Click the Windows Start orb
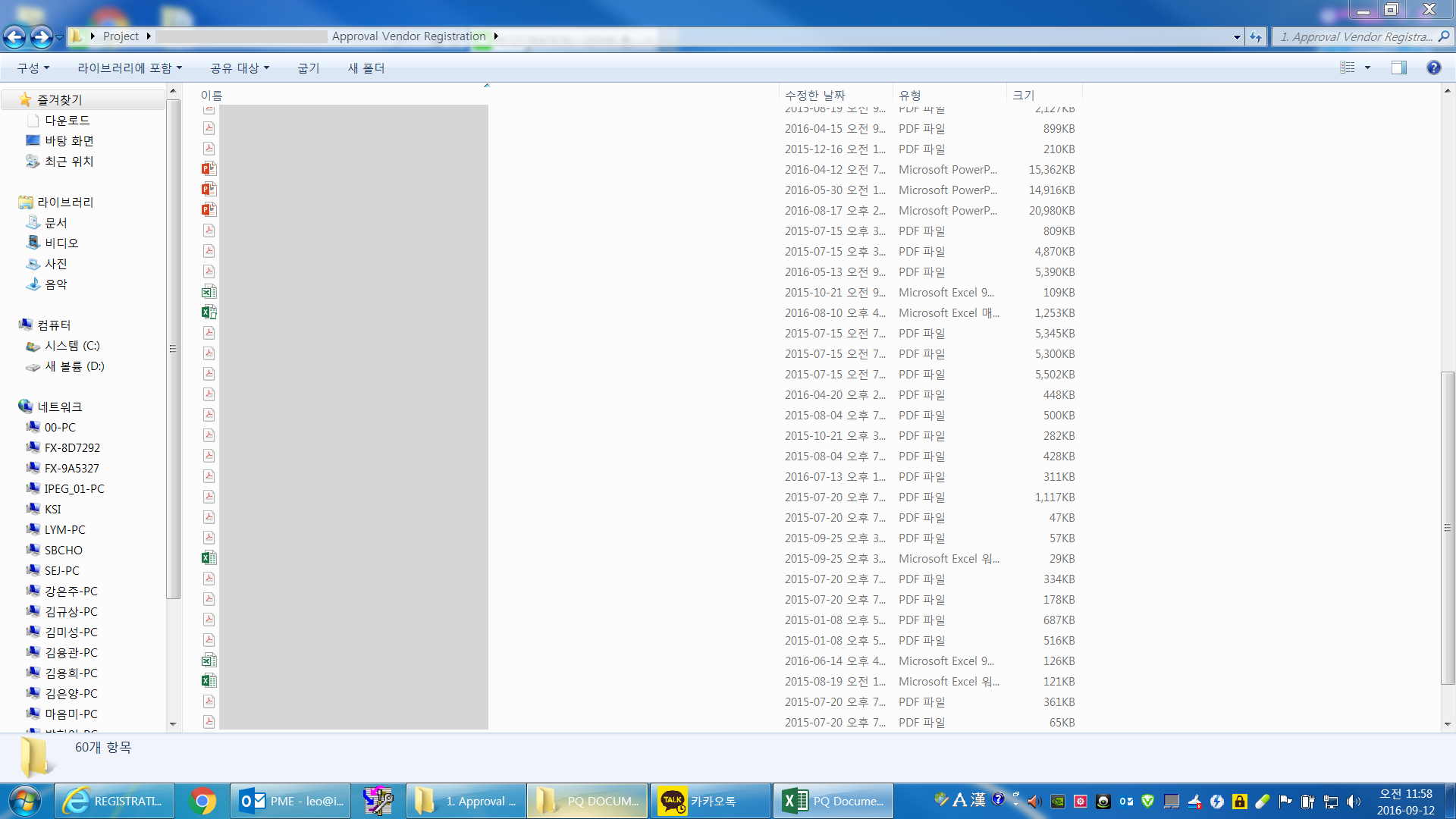Image resolution: width=1456 pixels, height=819 pixels. point(24,801)
